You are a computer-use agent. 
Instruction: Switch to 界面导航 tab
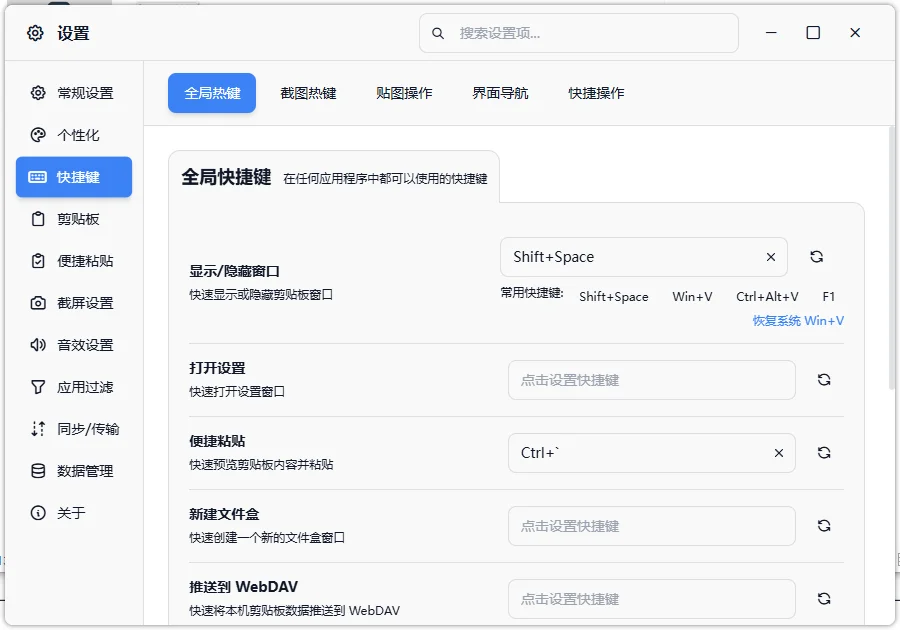500,93
